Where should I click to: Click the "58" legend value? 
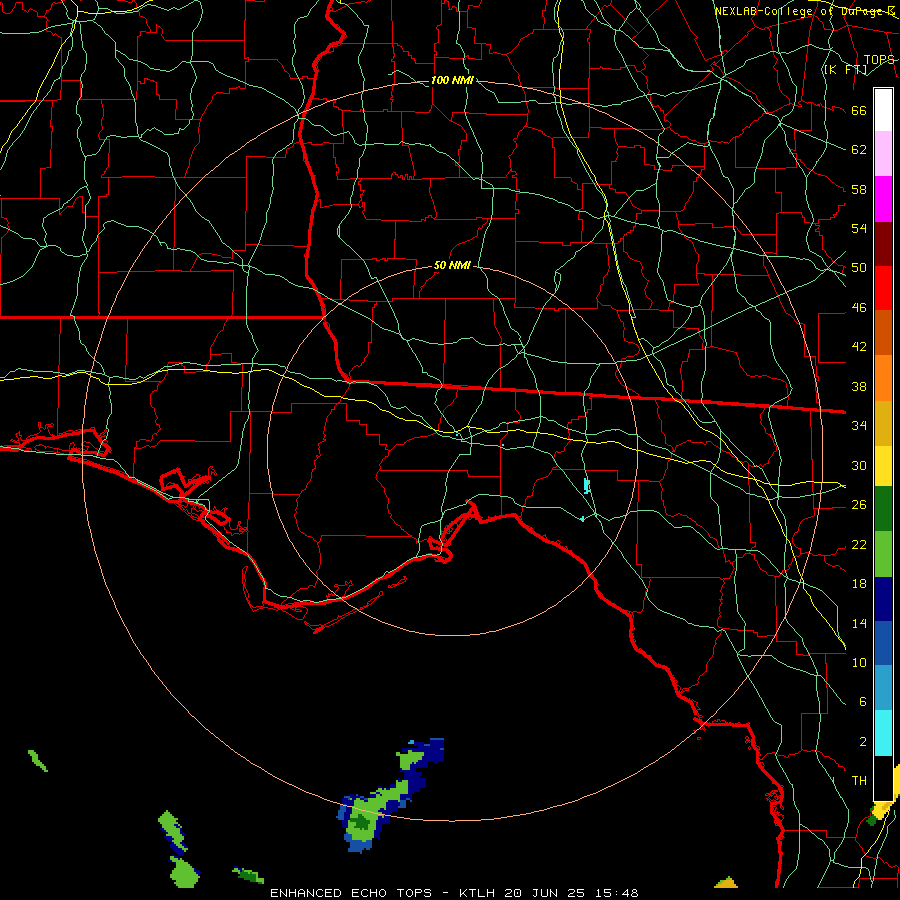859,189
